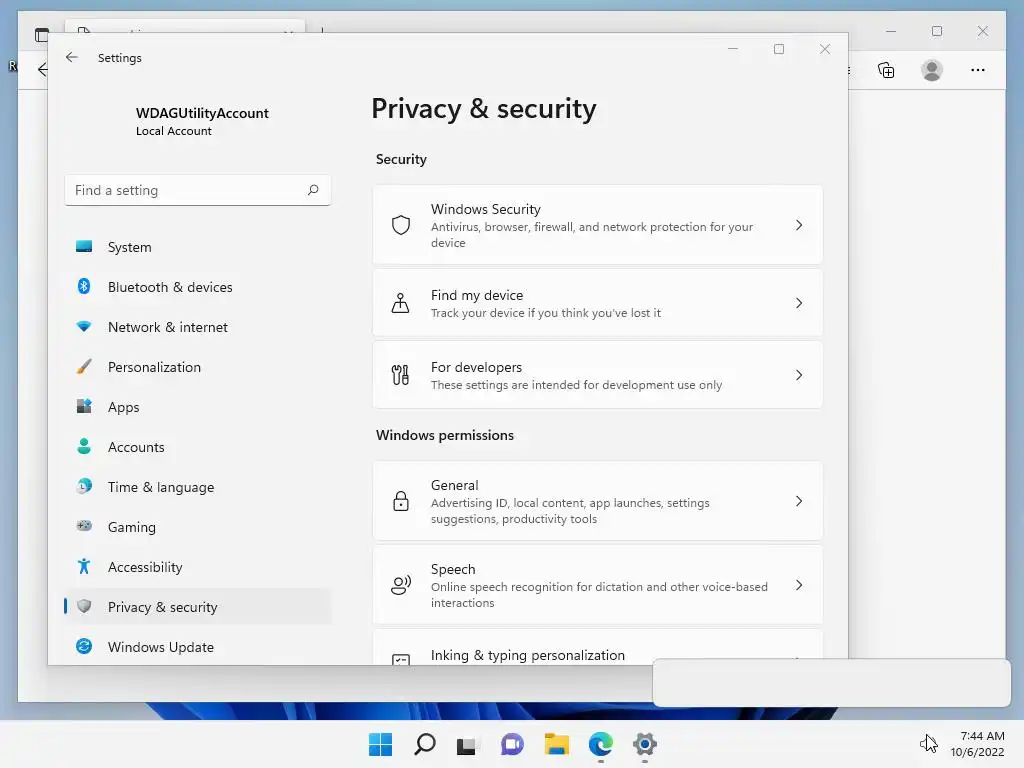The width and height of the screenshot is (1024, 768).
Task: Open the Windows Security card
Action: point(598,225)
